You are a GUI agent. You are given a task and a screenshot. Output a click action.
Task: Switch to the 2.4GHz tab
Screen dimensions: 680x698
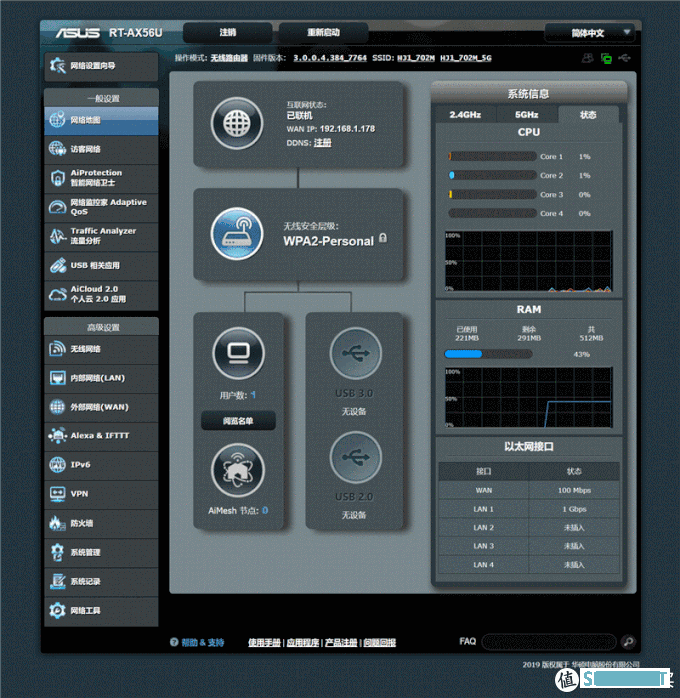pos(465,114)
